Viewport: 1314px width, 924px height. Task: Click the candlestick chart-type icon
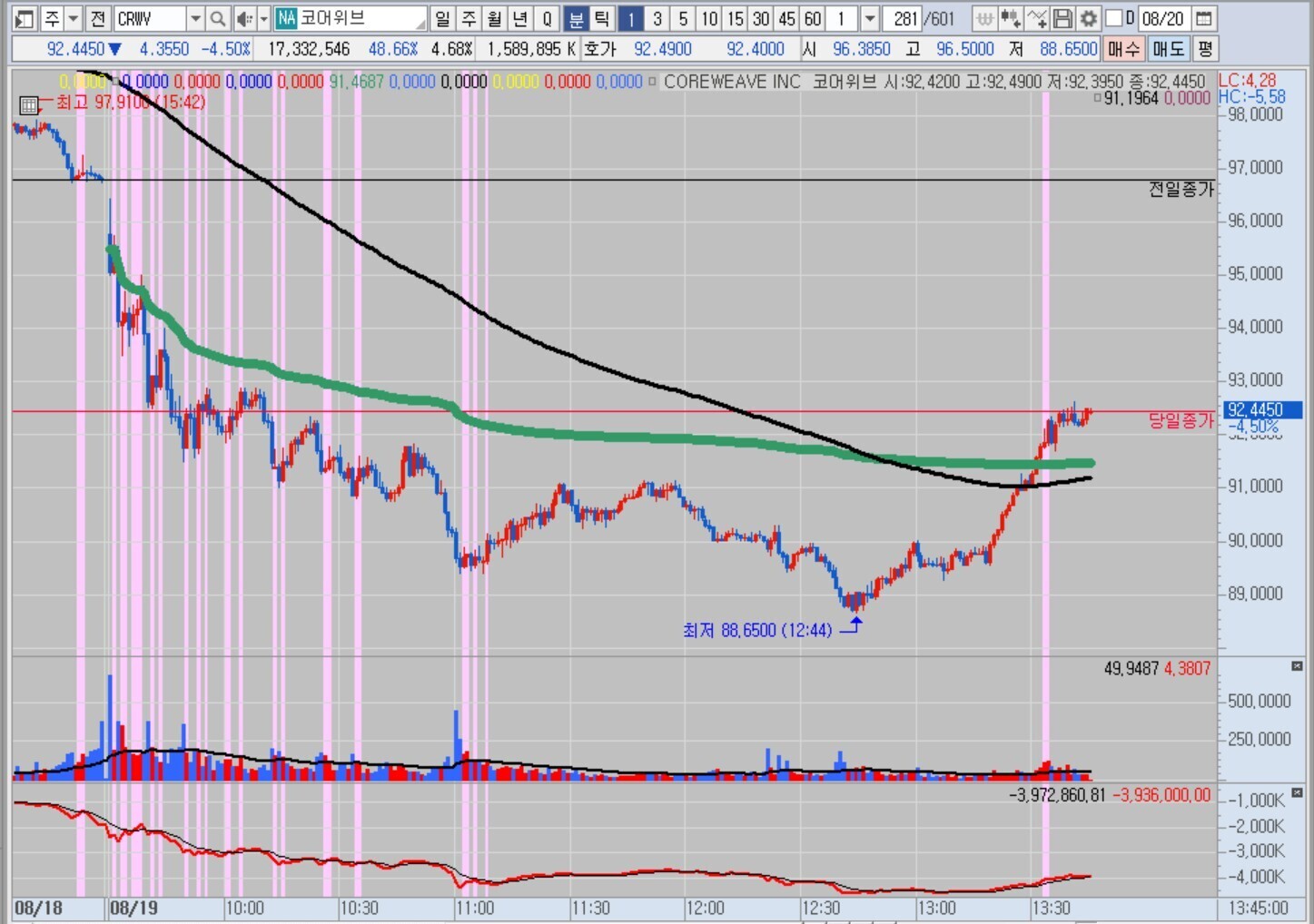click(x=1010, y=18)
